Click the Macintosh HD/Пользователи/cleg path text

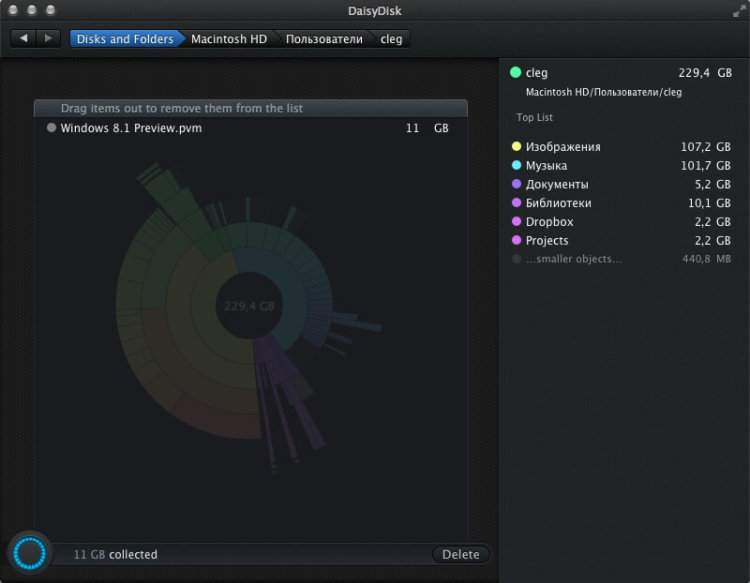604,92
